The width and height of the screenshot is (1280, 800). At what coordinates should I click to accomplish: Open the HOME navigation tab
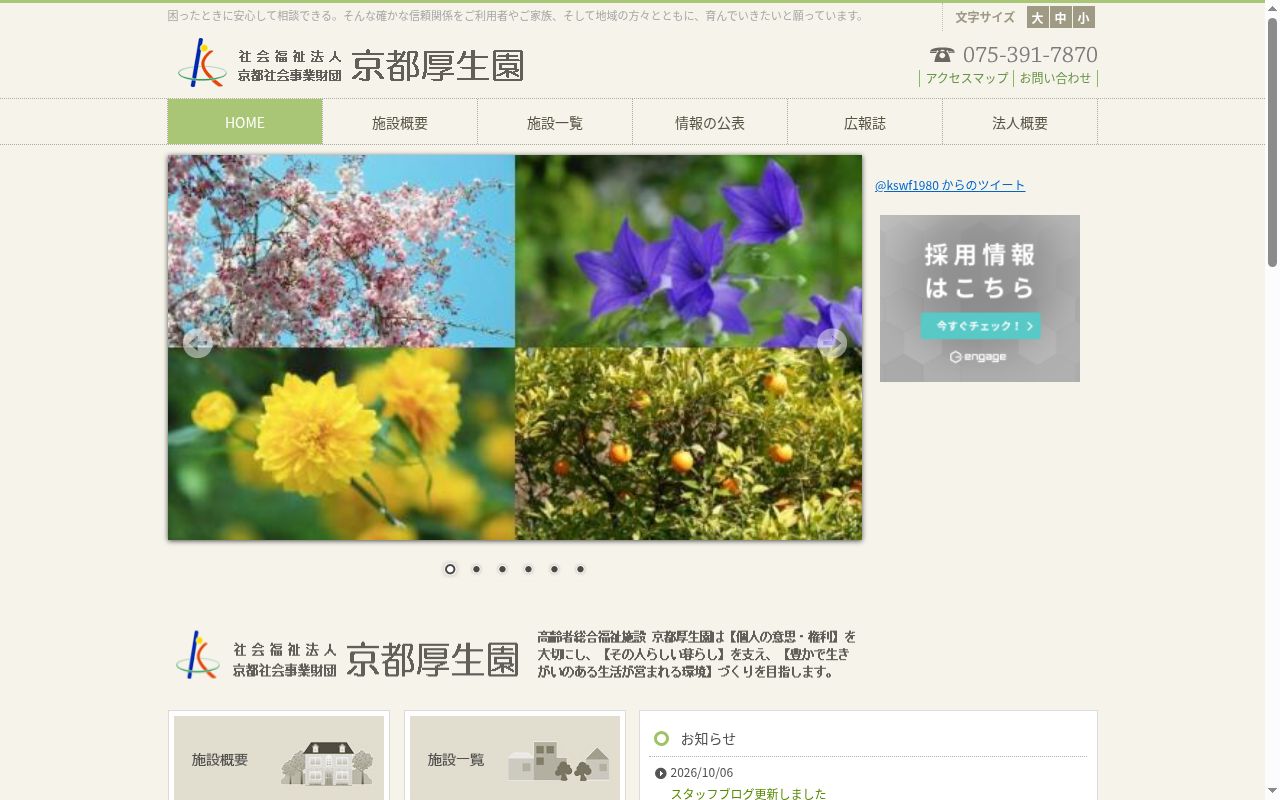coord(245,122)
